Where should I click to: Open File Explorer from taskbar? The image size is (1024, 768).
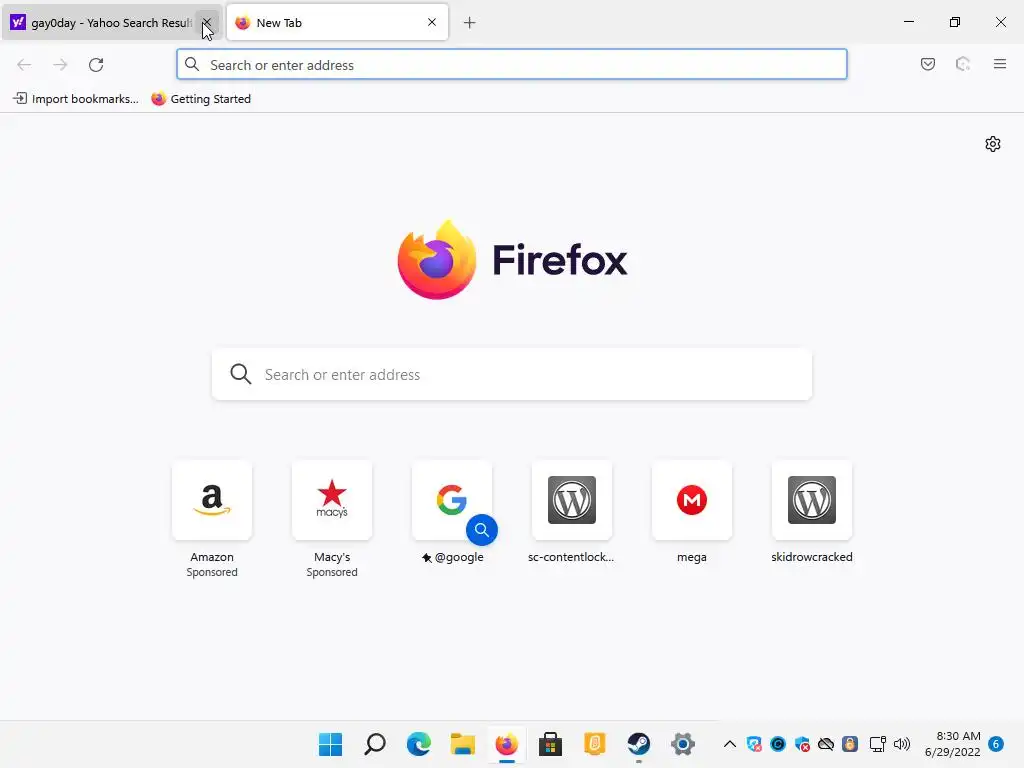[x=462, y=744]
